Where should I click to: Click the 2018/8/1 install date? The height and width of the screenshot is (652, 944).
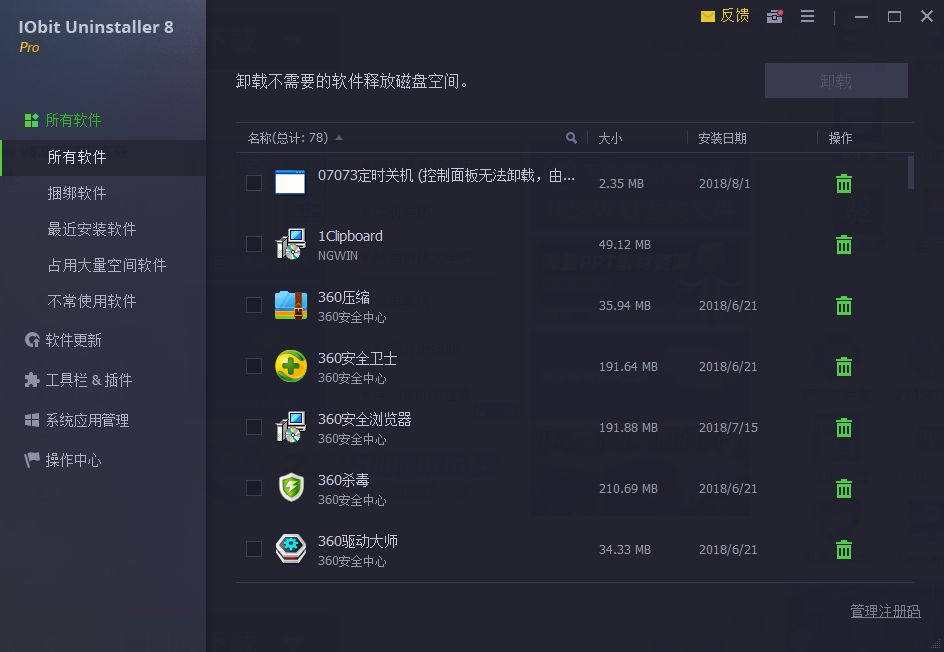point(724,184)
